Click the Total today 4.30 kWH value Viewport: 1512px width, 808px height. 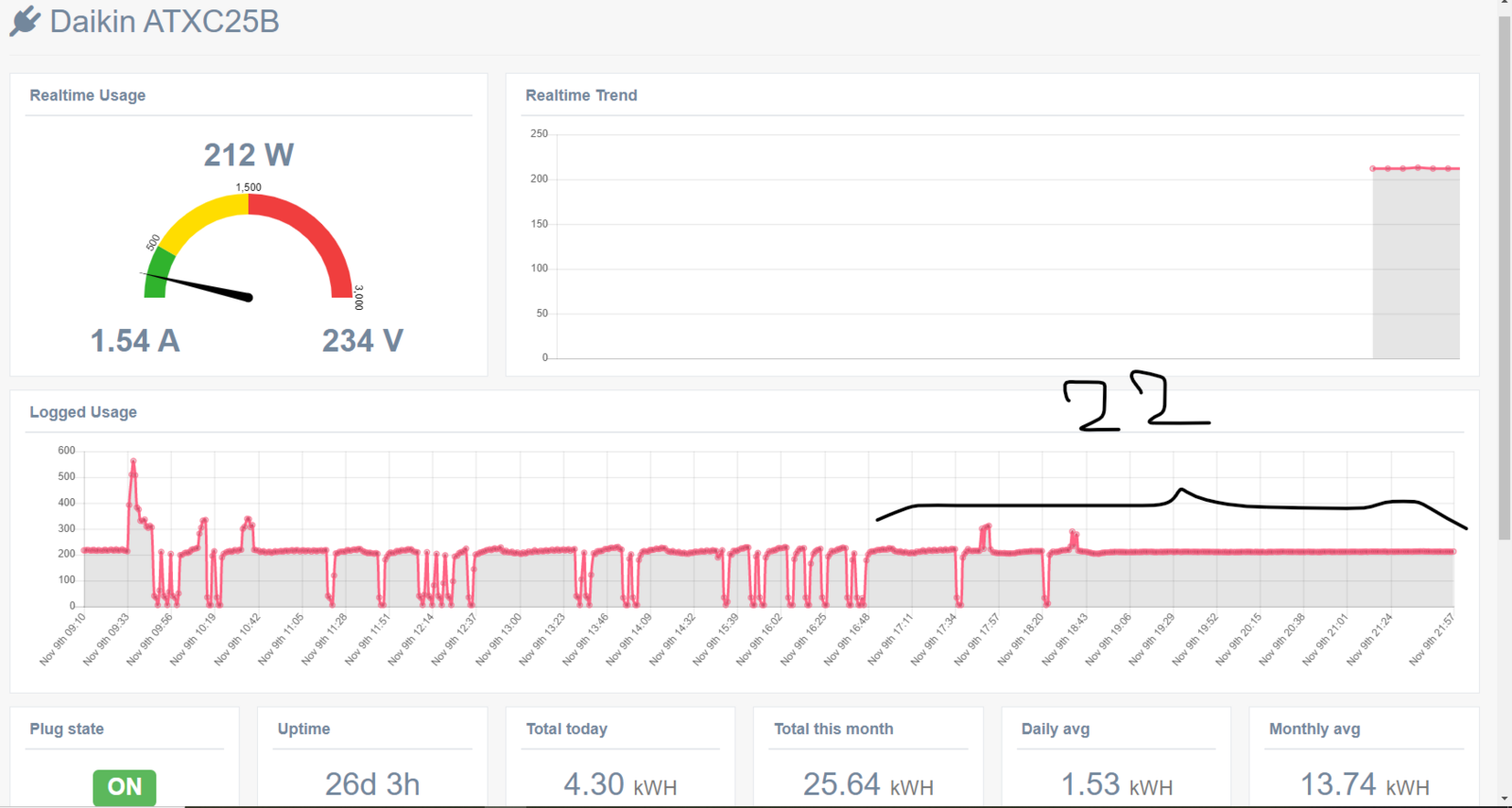tap(620, 784)
